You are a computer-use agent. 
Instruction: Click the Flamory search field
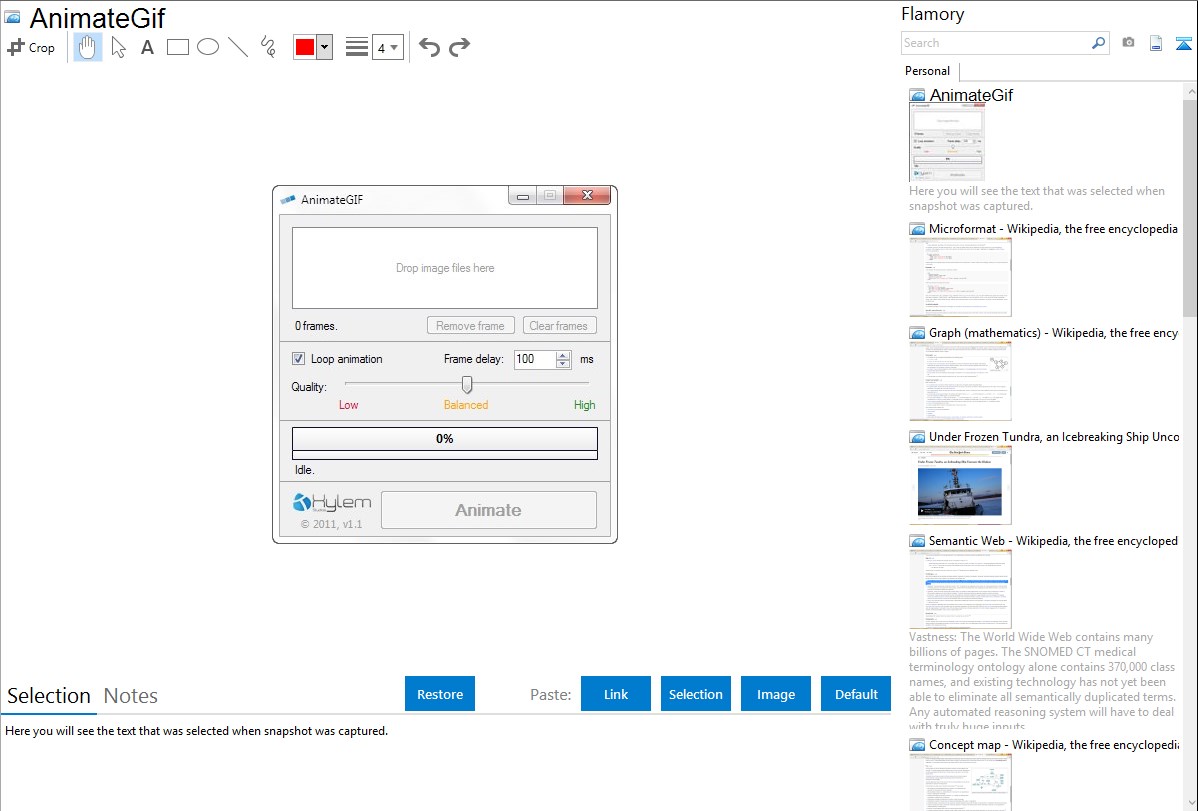pyautogui.click(x=996, y=43)
